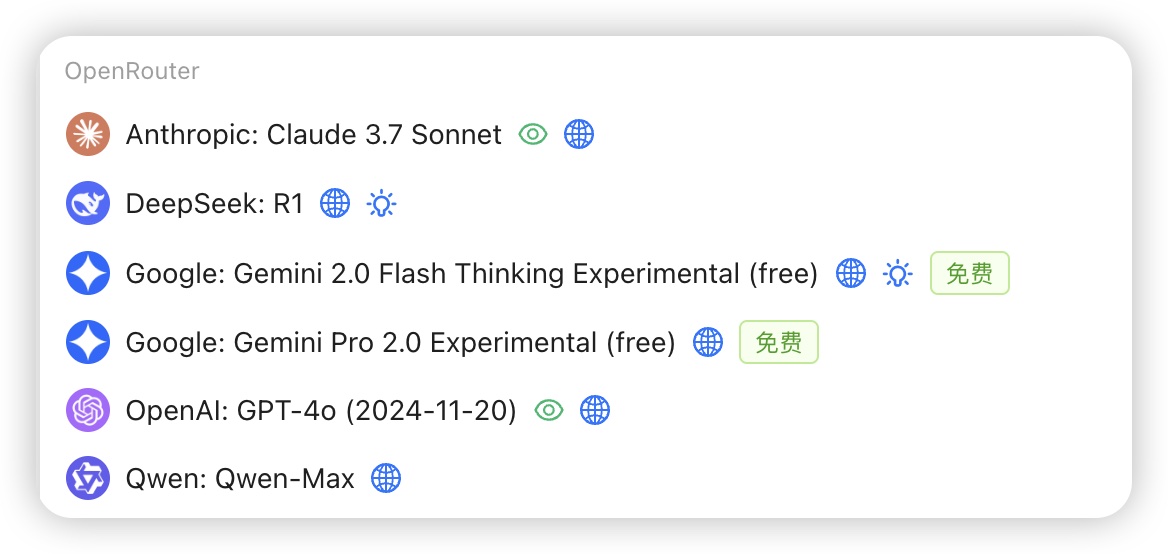Click vision eye icon next to Claude 3.7 Sonnet

[x=533, y=135]
